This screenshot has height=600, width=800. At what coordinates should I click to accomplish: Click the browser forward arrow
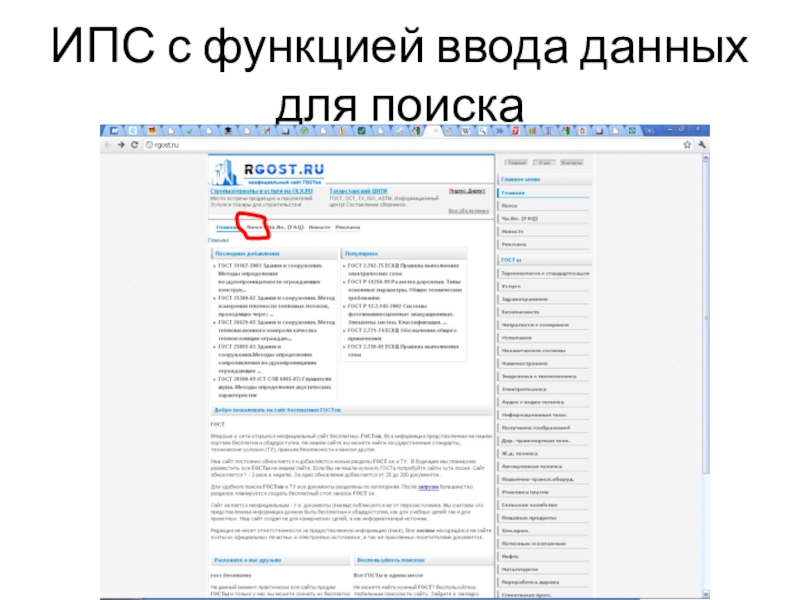(x=121, y=145)
